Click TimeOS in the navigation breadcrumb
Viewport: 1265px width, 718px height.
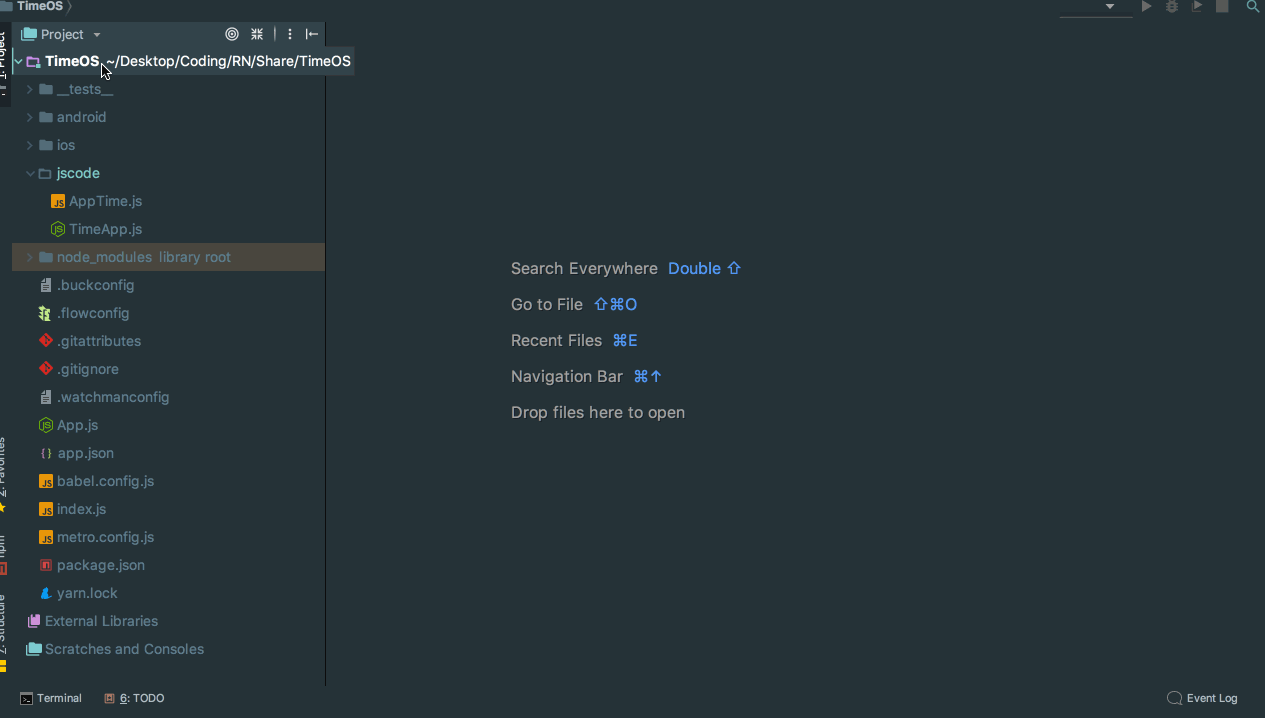pyautogui.click(x=39, y=6)
